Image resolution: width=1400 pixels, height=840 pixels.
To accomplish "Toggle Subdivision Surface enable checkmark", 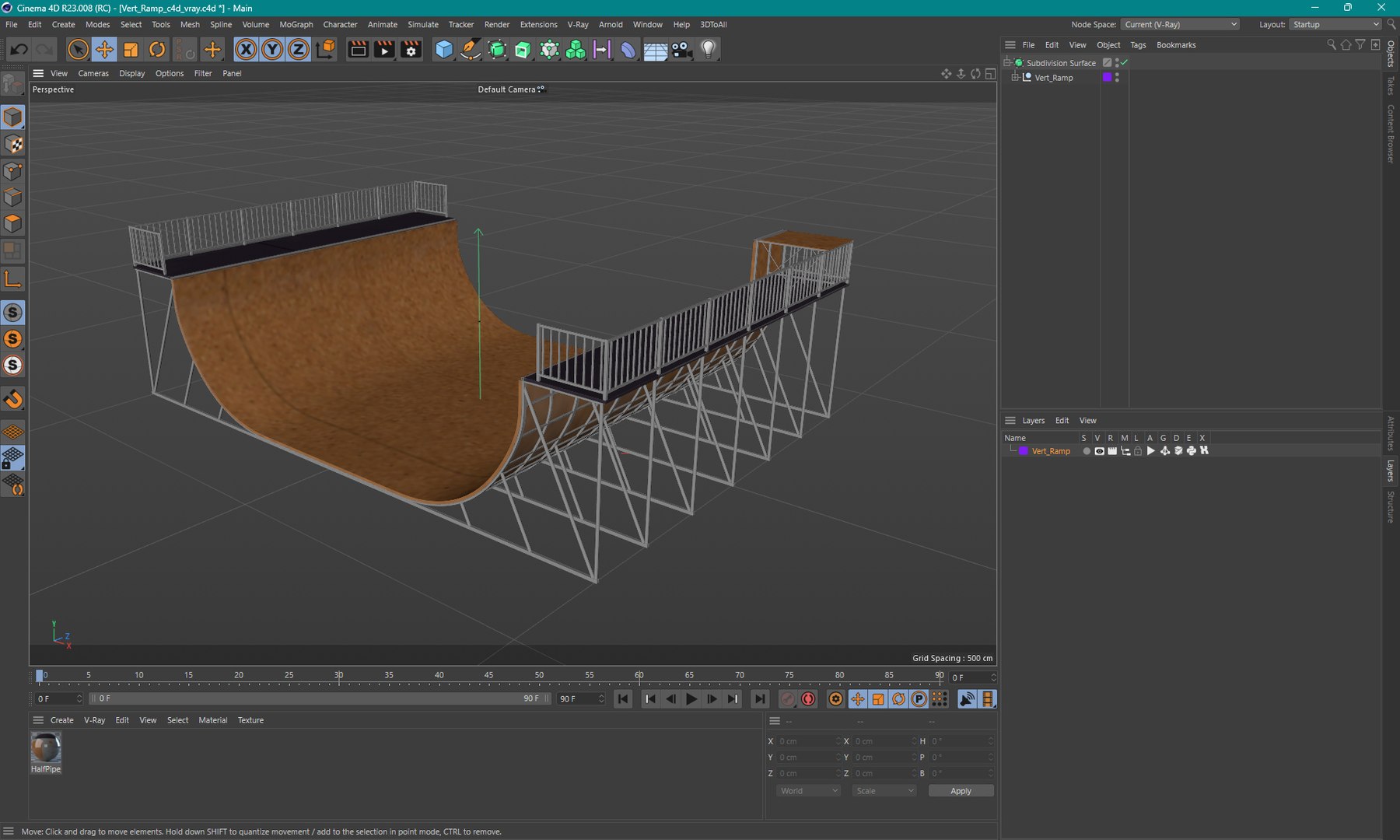I will 1125,63.
